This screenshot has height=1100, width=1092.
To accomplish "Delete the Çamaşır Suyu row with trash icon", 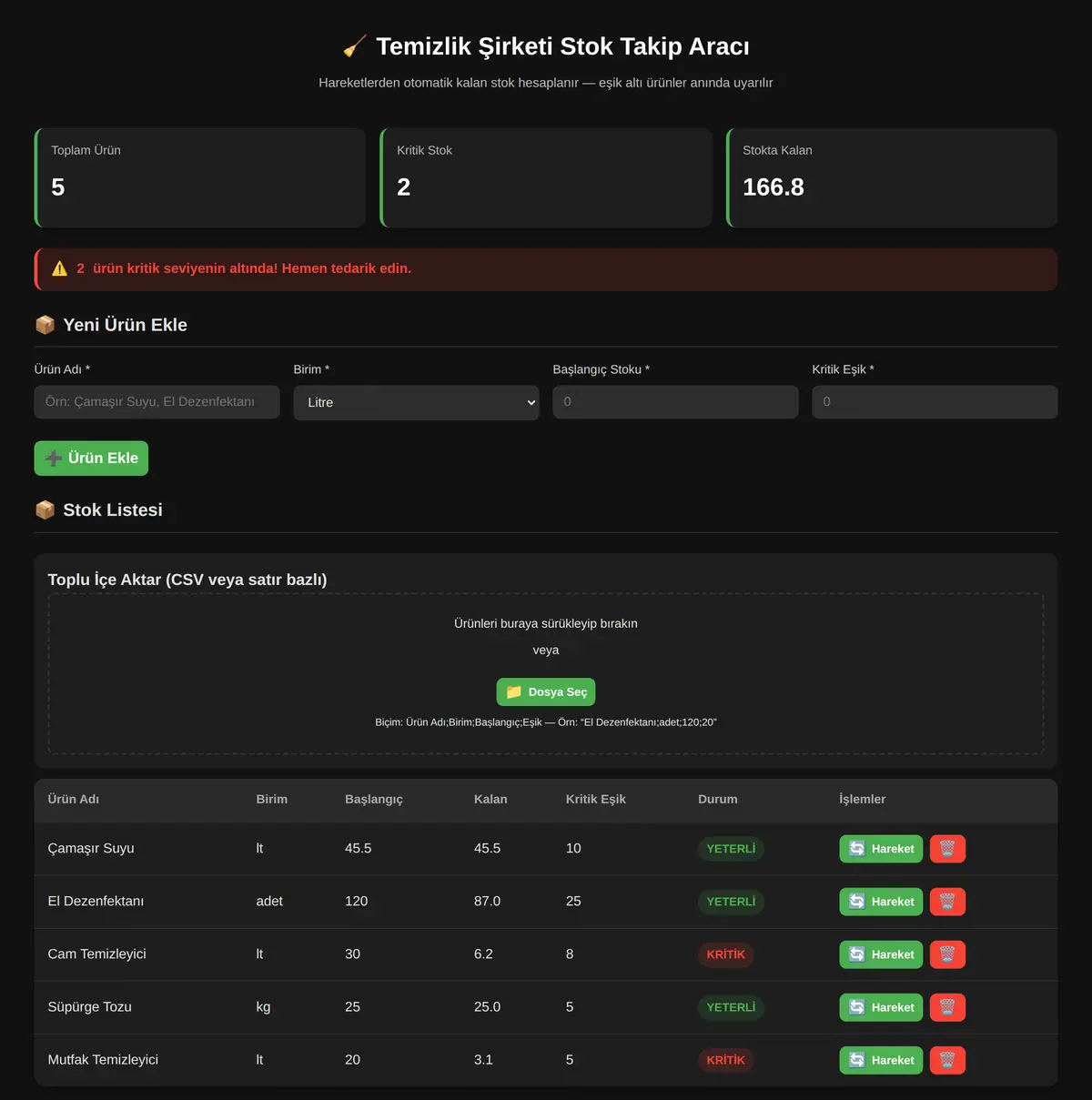I will 947,849.
